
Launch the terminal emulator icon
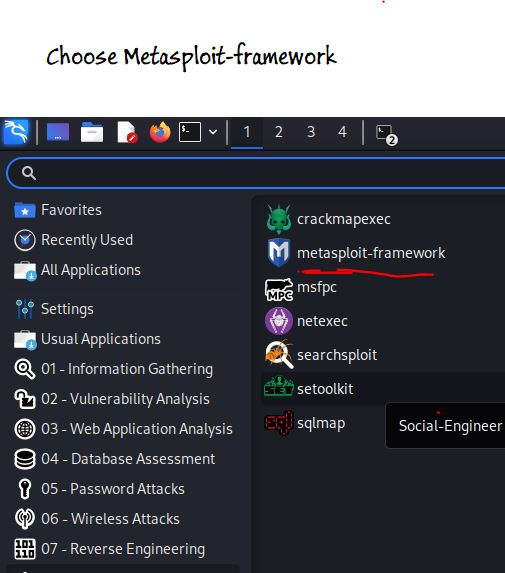[x=190, y=132]
